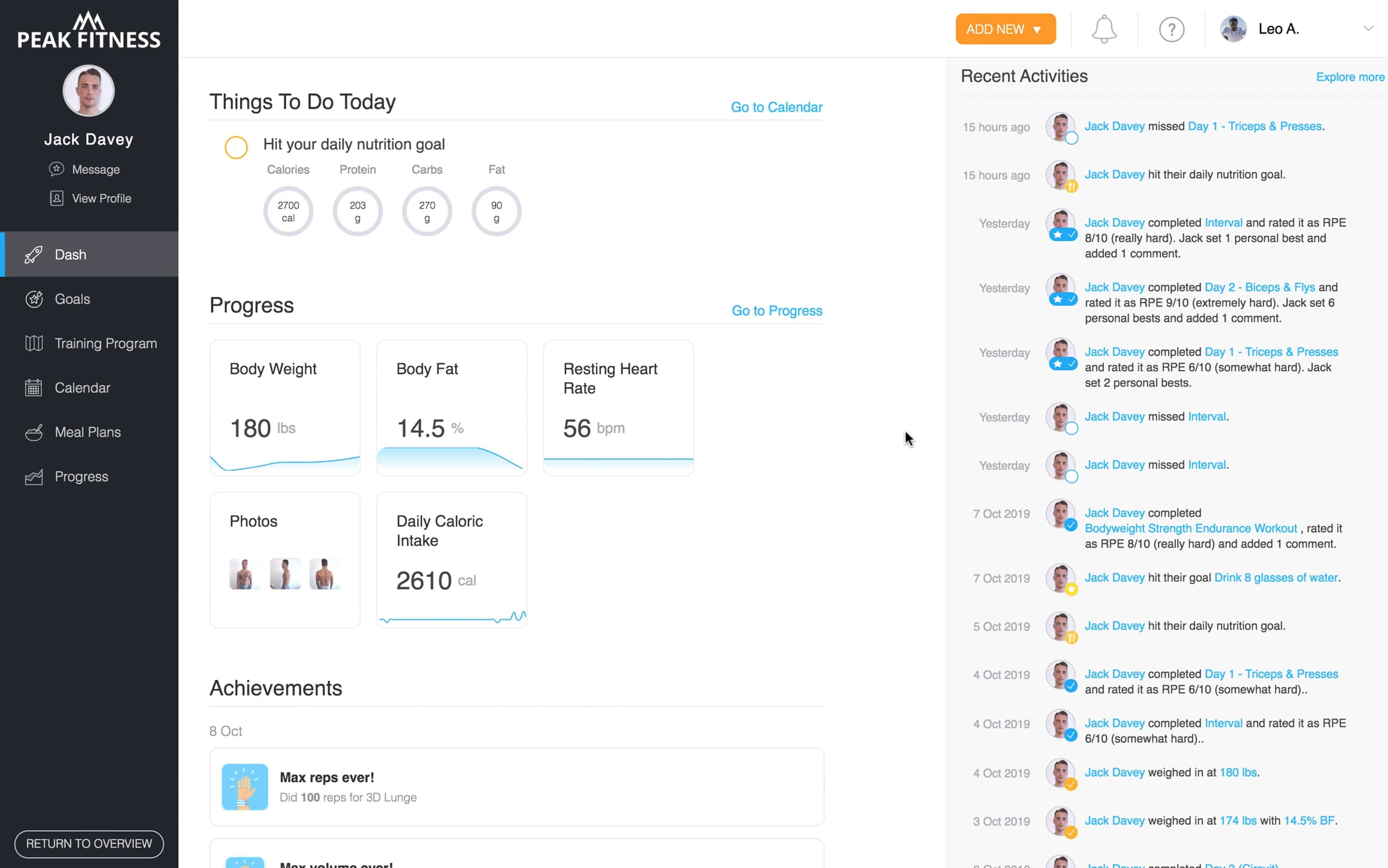Click the Explore more link
Image resolution: width=1388 pixels, height=868 pixels.
click(1349, 77)
